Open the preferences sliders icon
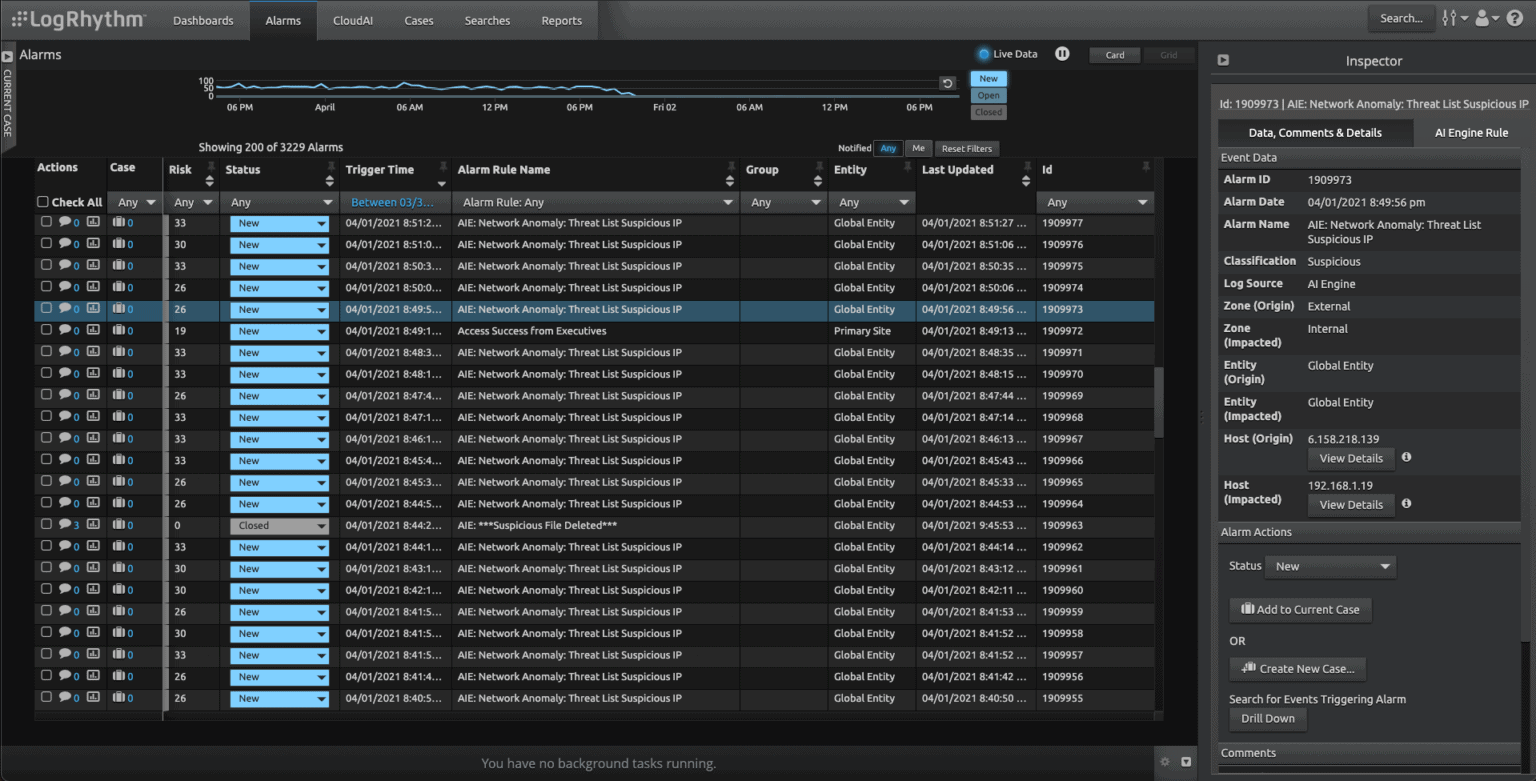This screenshot has height=781, width=1536. coord(1451,18)
